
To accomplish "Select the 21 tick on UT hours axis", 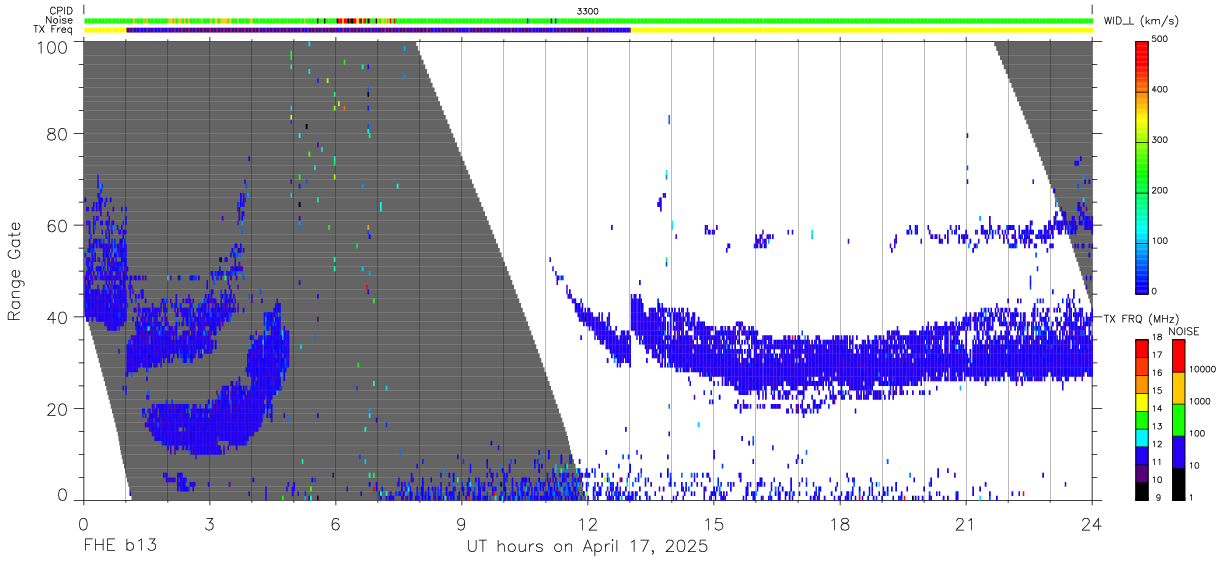I will pos(965,524).
